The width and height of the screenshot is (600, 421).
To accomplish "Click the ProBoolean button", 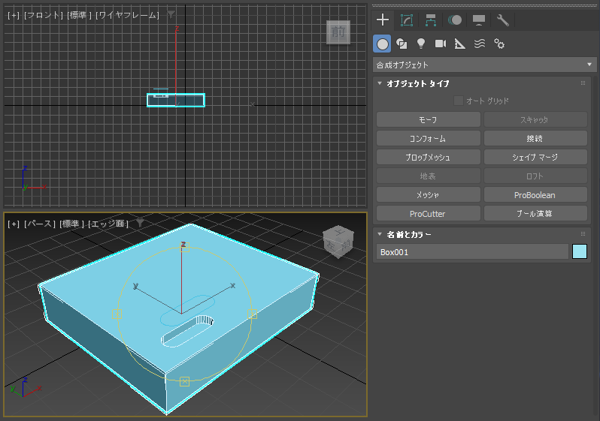I will pyautogui.click(x=535, y=195).
